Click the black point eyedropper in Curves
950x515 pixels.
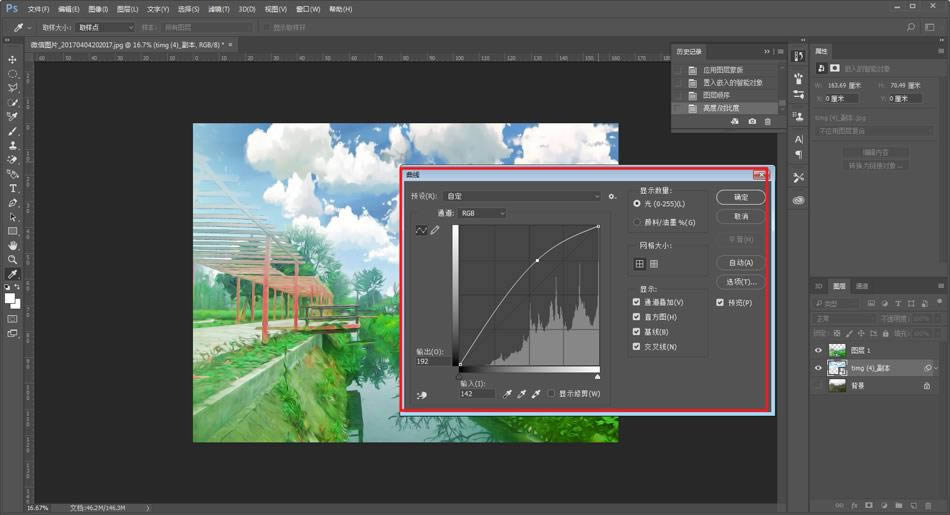507,394
